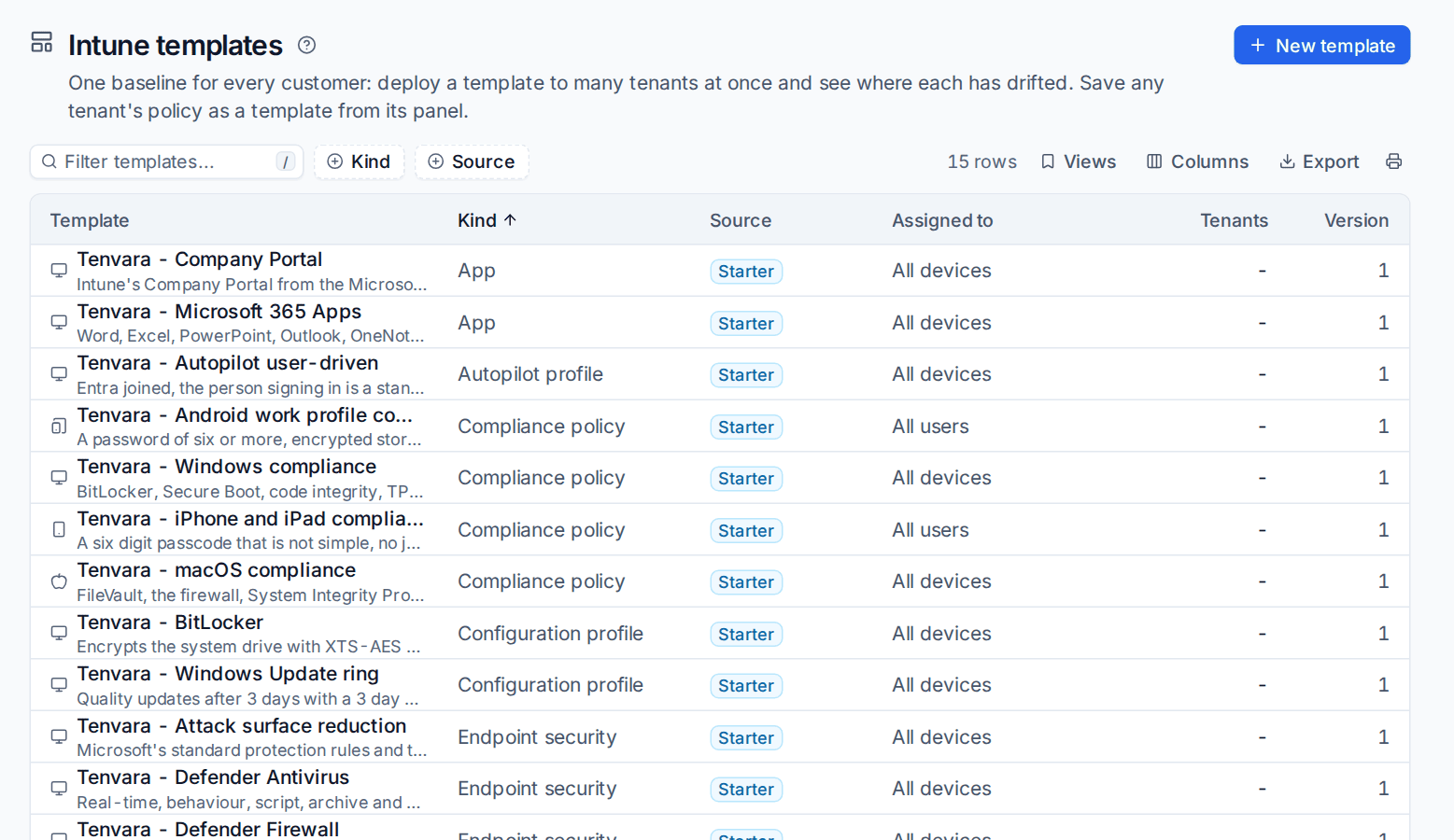Image resolution: width=1454 pixels, height=840 pixels.
Task: Click the device icon for Windows Update ring
Action: pyautogui.click(x=59, y=685)
